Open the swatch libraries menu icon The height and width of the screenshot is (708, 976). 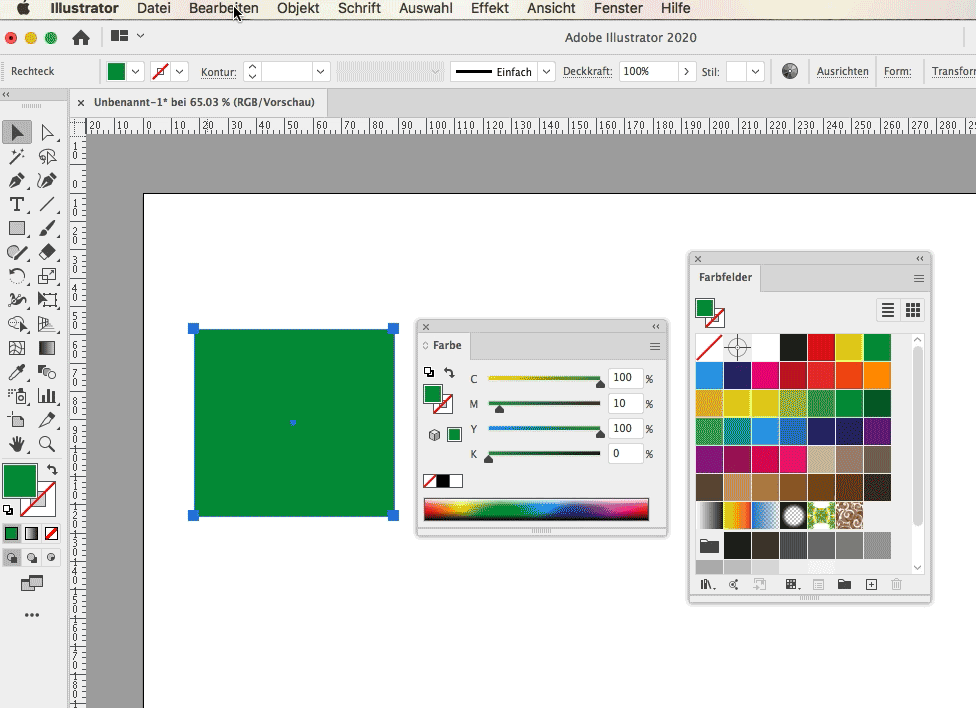click(707, 585)
